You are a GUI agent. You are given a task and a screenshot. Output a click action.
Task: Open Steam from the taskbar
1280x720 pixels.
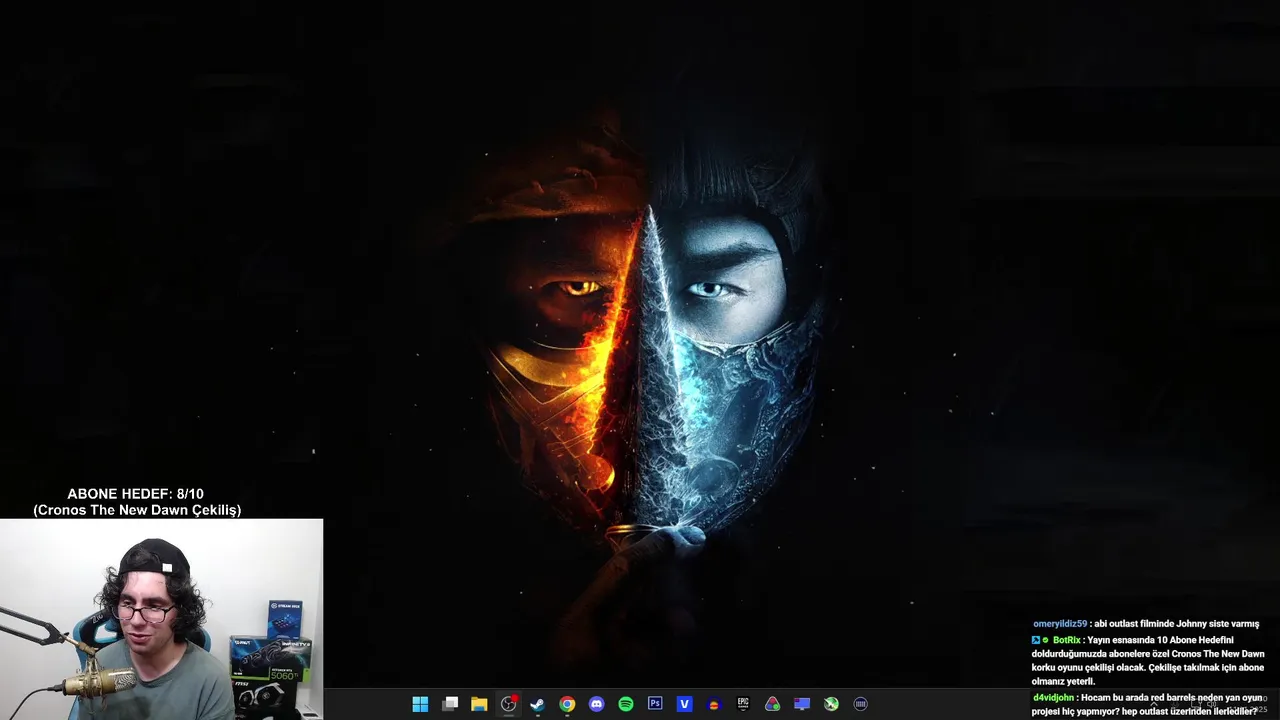537,704
